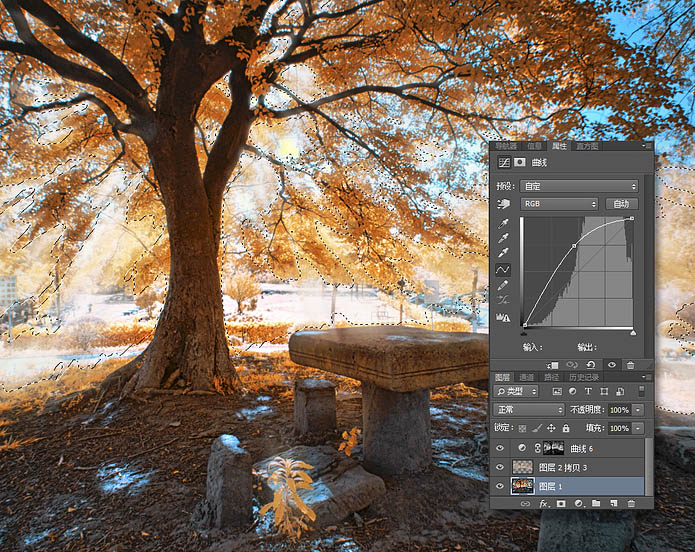Open the RGB channel dropdown

pyautogui.click(x=559, y=203)
